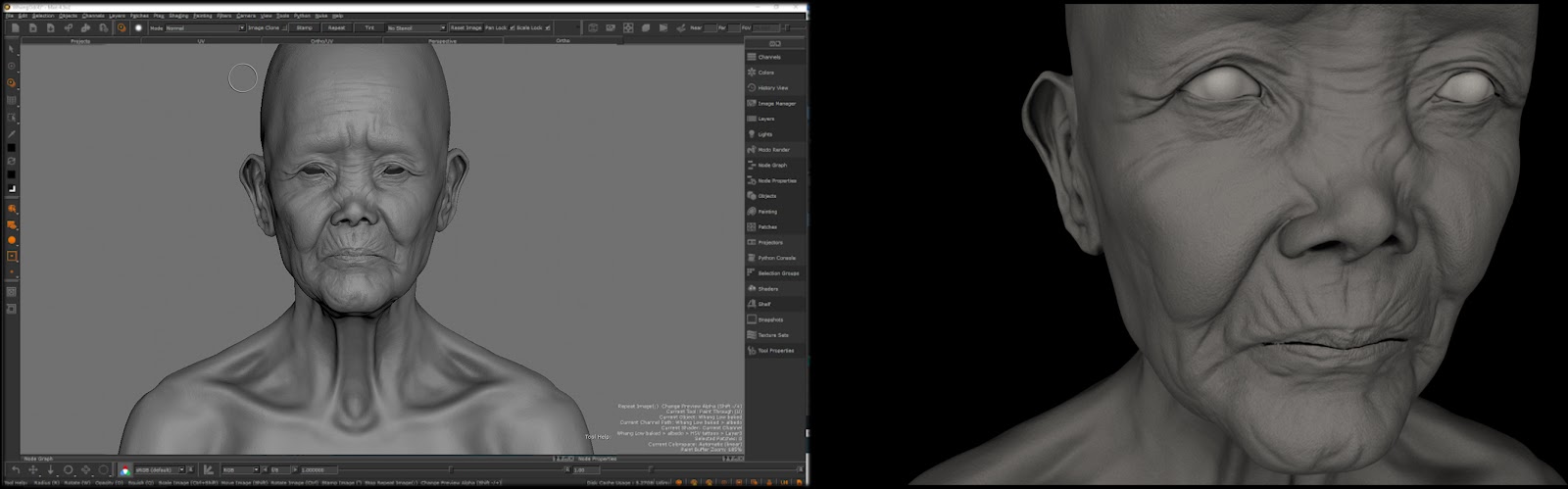Open the Objects palette

(x=777, y=196)
